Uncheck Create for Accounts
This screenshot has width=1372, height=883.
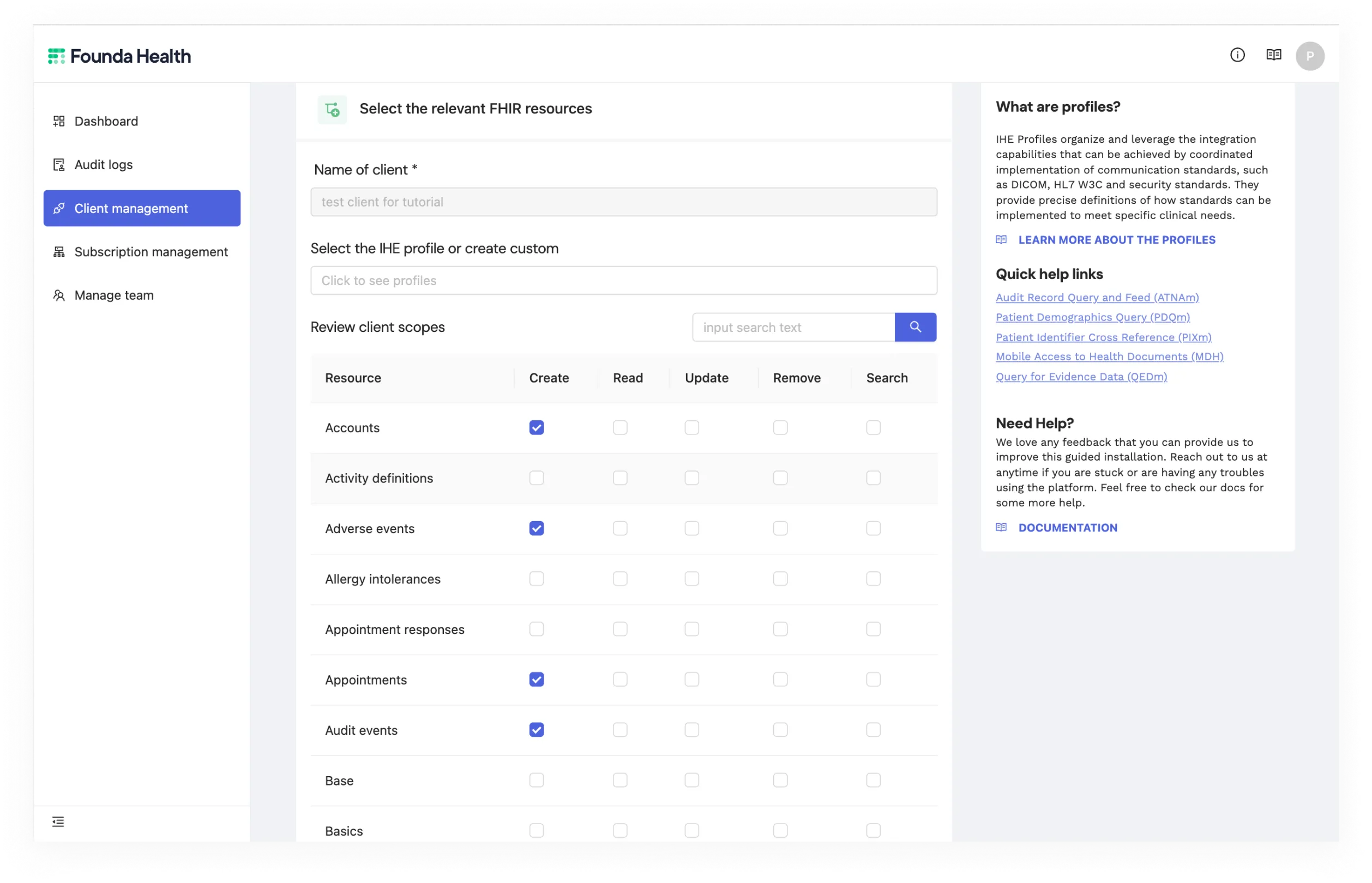click(536, 428)
